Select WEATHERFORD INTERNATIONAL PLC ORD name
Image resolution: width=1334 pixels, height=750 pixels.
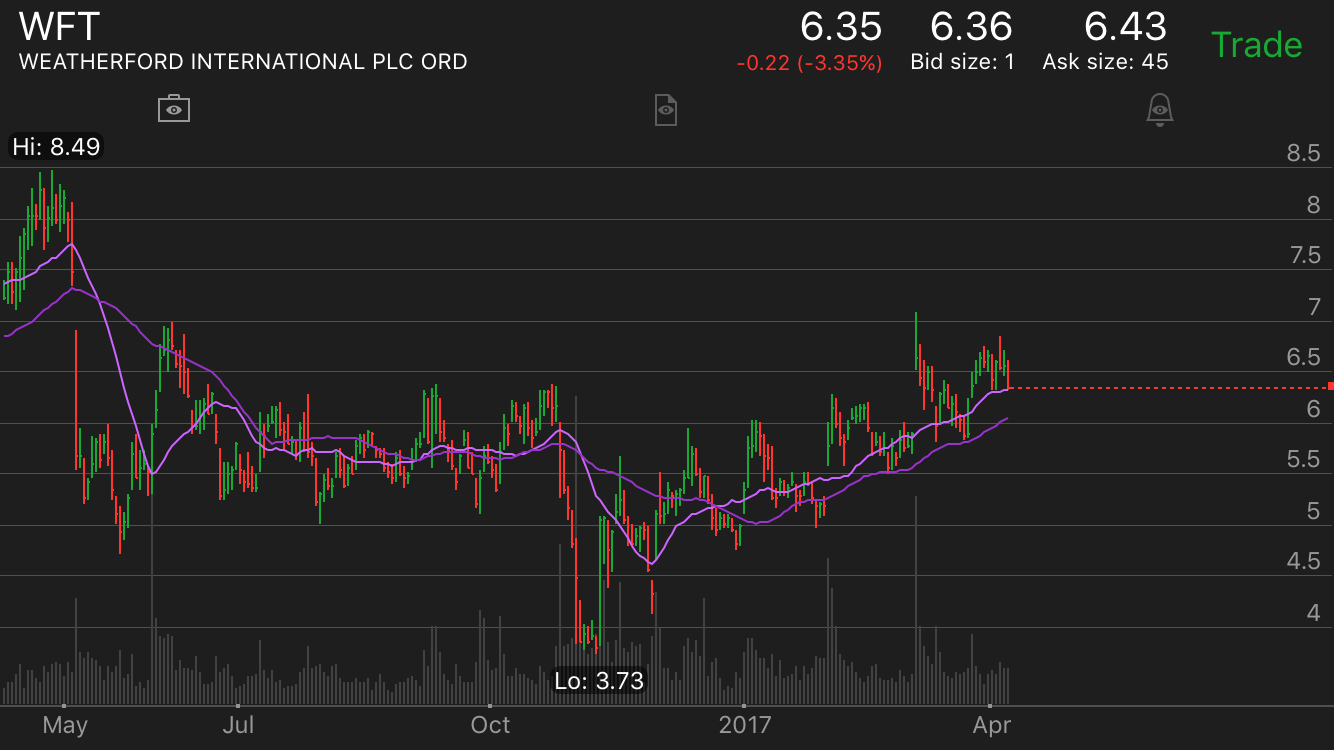243,62
